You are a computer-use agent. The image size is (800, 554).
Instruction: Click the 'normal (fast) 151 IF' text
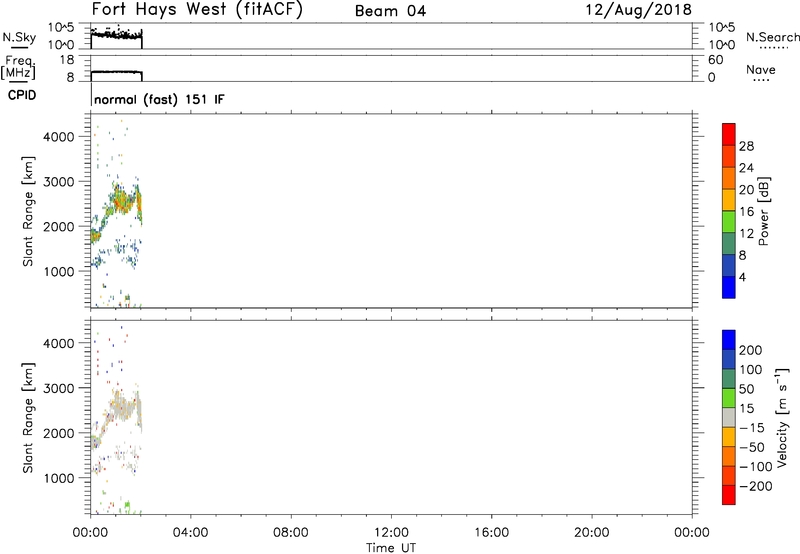click(x=159, y=100)
